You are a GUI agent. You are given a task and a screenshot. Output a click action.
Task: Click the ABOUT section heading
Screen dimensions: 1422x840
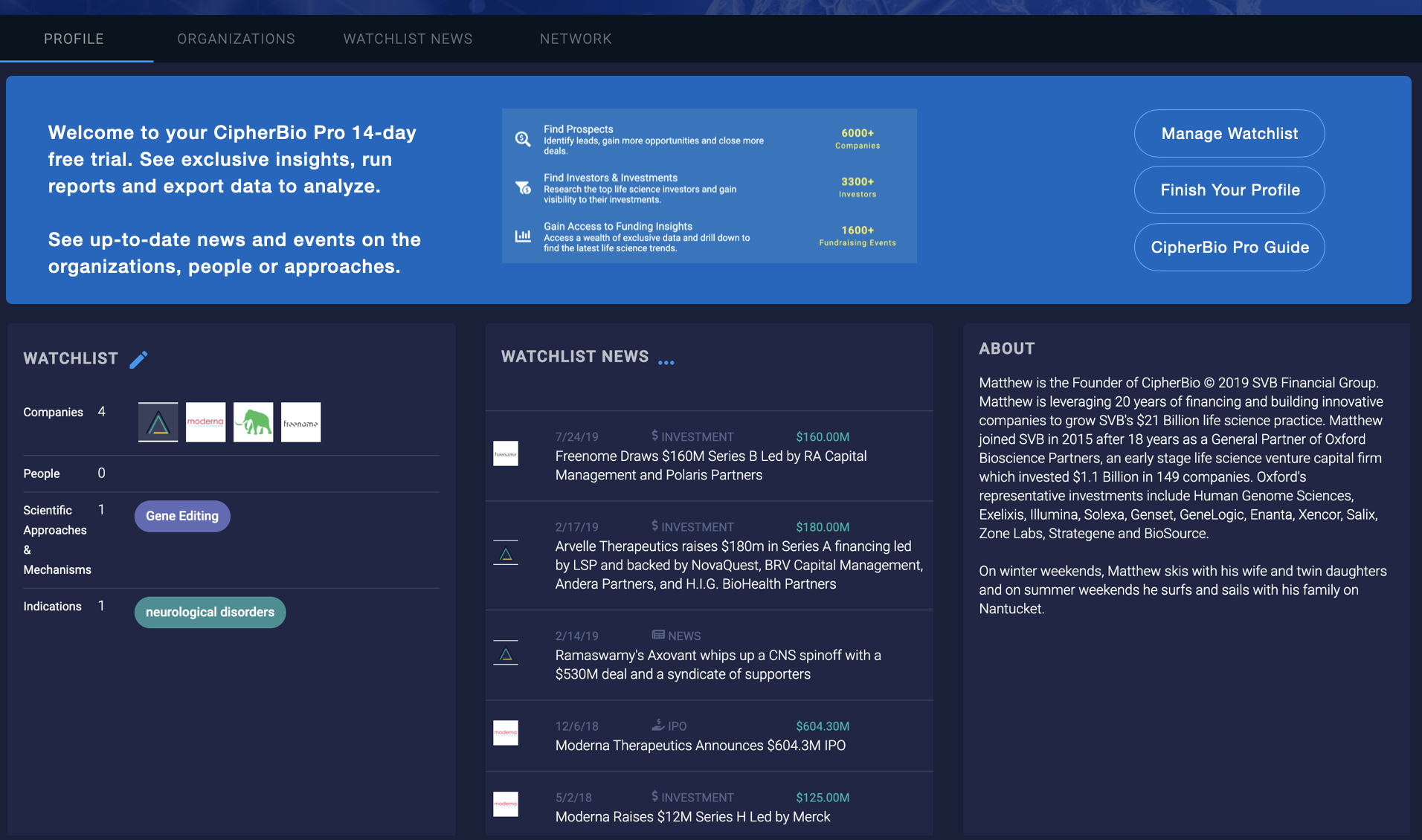point(1006,349)
